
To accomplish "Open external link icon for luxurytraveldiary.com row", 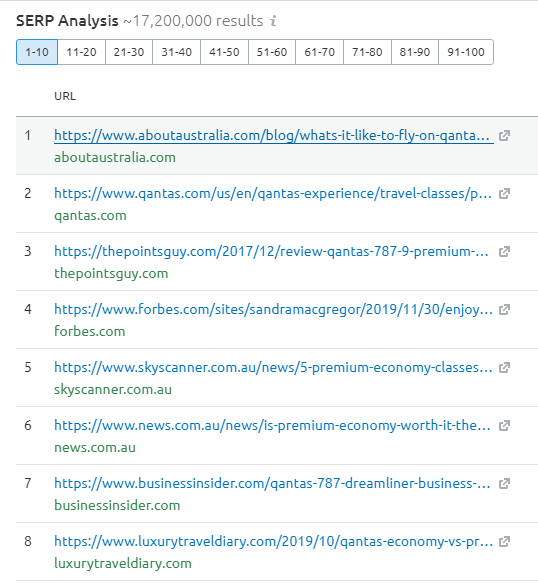I will click(504, 541).
